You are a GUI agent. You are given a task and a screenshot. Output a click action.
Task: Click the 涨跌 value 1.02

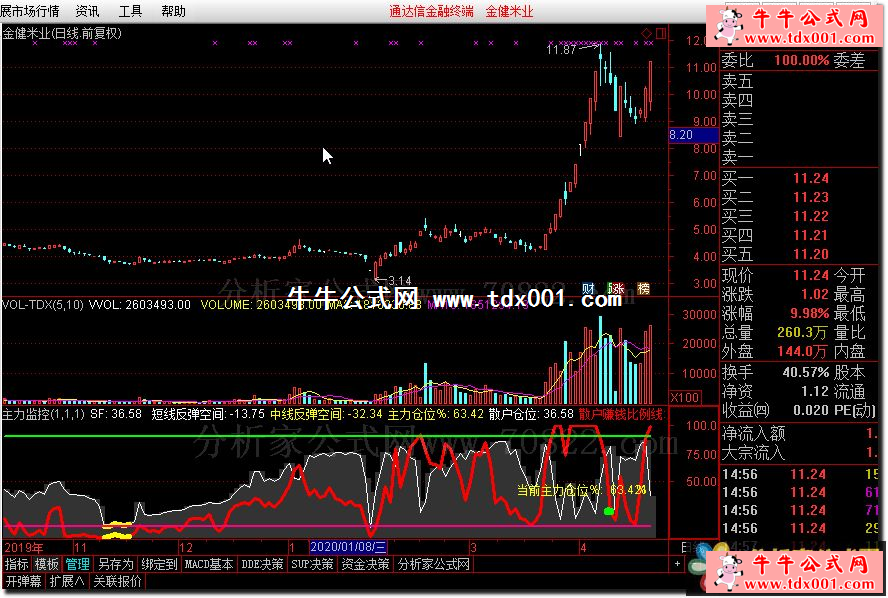point(814,294)
